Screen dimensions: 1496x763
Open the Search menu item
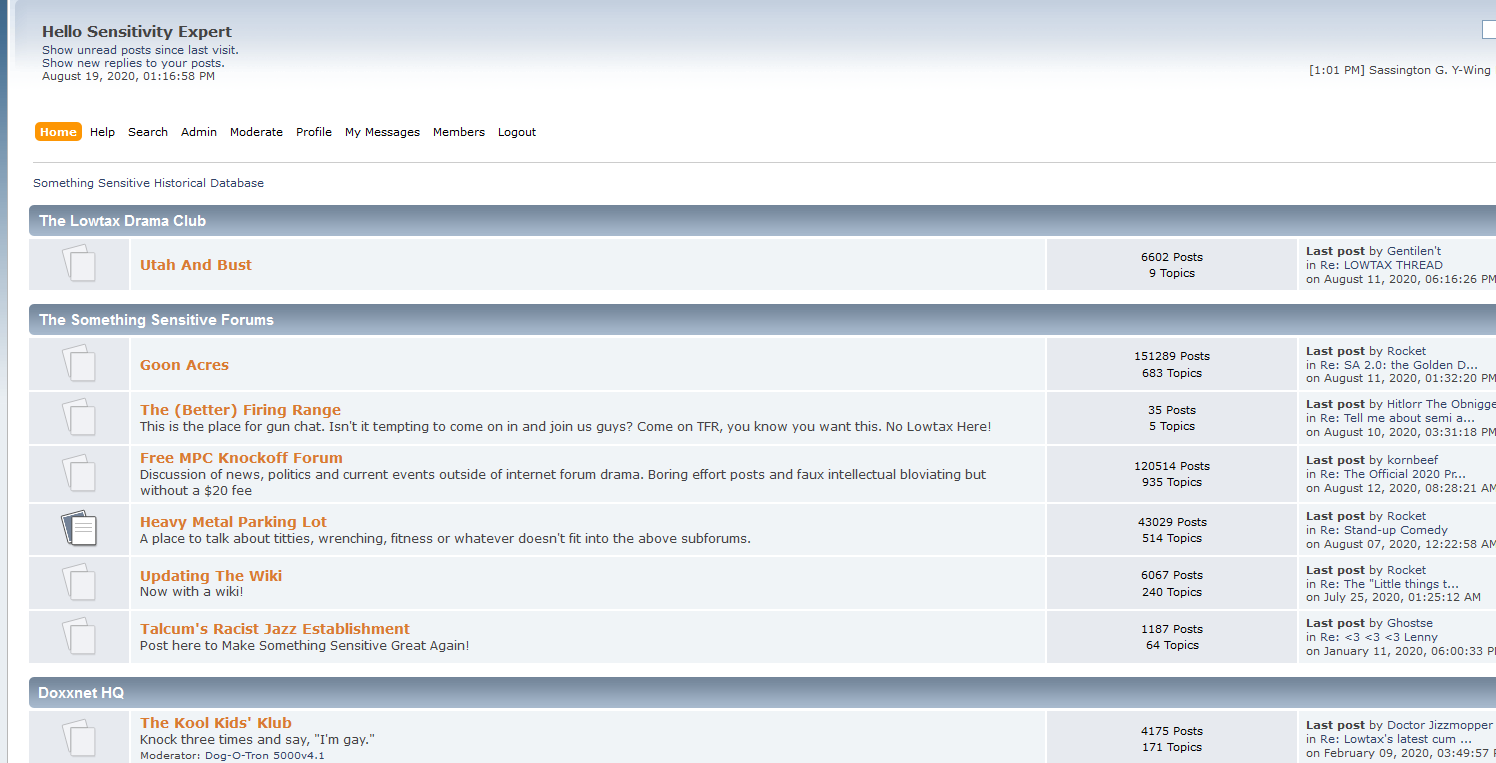(x=148, y=132)
